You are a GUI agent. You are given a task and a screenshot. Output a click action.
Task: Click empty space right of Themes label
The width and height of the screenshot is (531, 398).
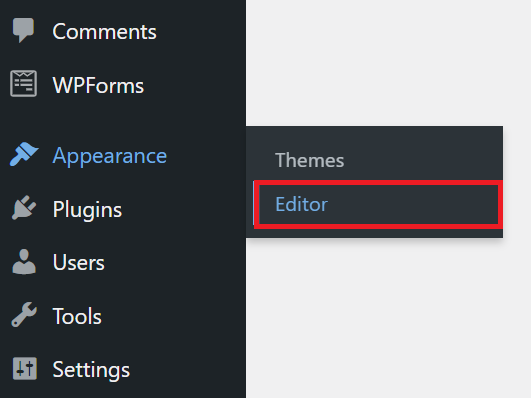tap(423, 160)
